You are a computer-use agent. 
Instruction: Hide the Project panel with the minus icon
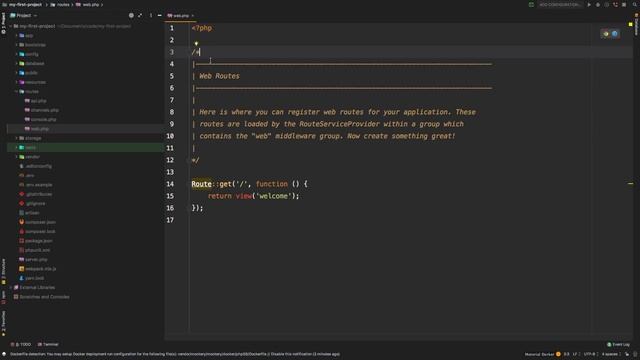coord(160,16)
